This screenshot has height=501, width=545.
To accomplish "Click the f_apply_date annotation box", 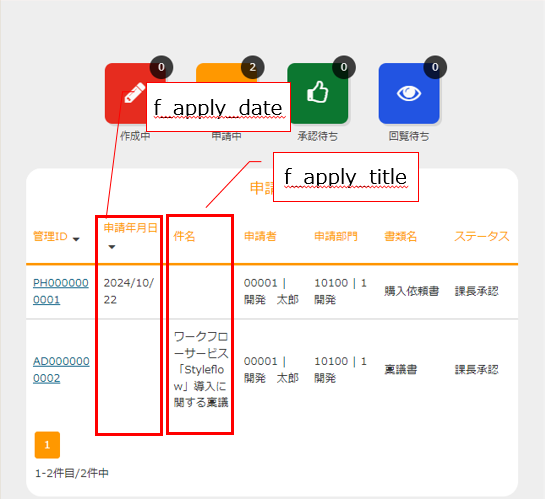I will click(x=218, y=107).
